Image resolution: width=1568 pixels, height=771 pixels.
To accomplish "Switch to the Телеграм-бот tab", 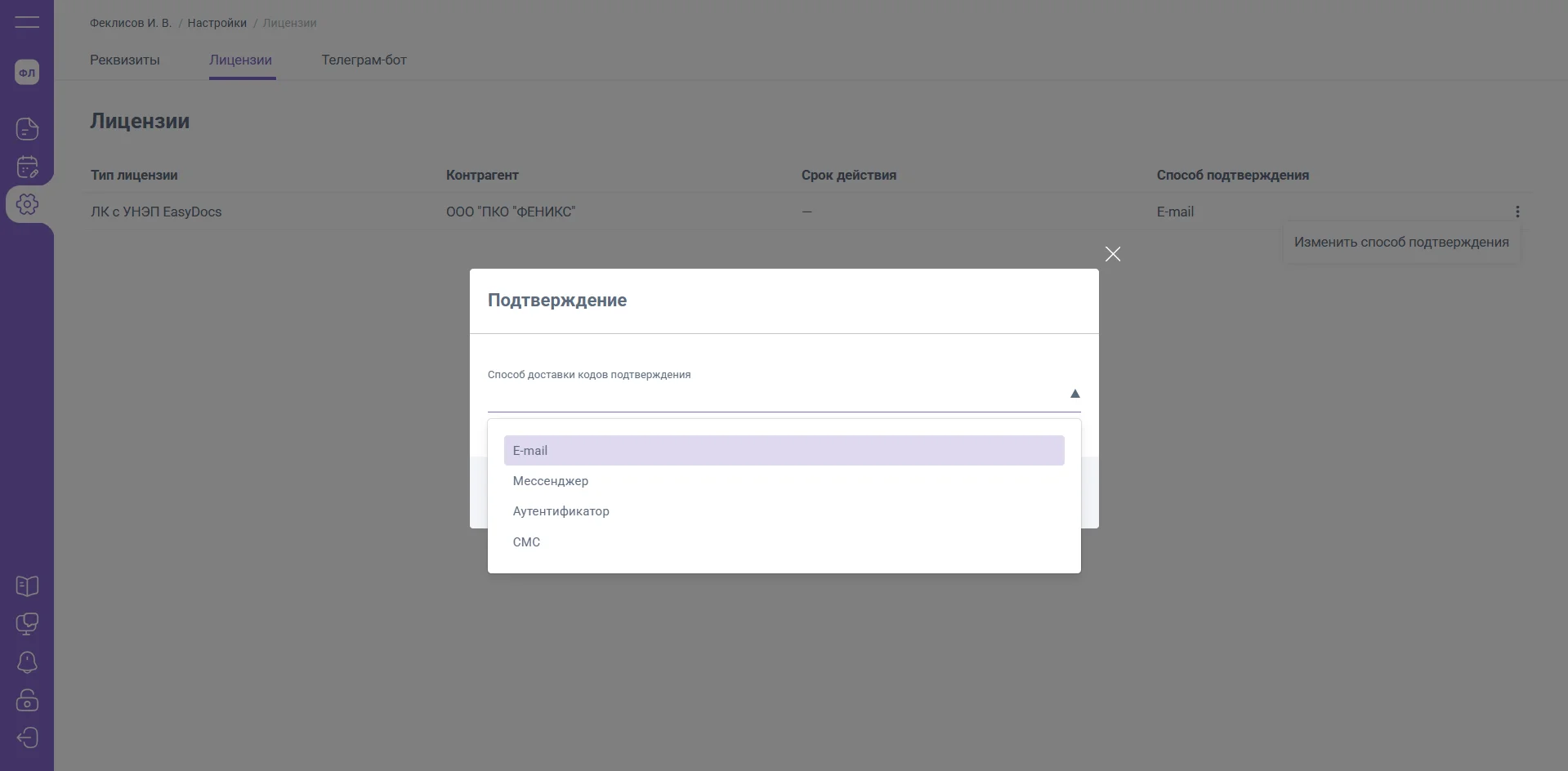I will (x=364, y=60).
